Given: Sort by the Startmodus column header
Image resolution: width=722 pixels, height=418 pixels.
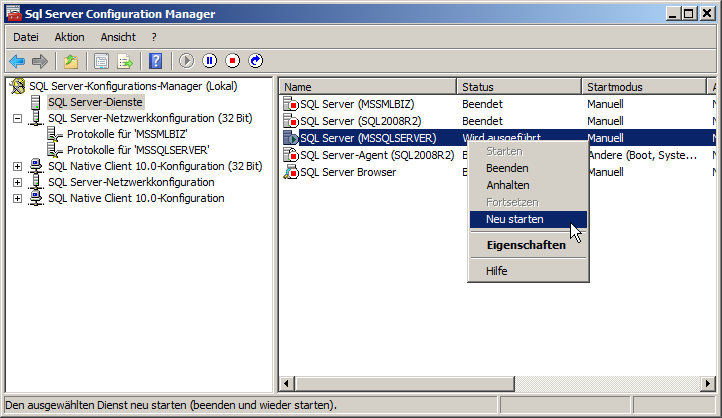Looking at the screenshot, I should click(x=644, y=87).
